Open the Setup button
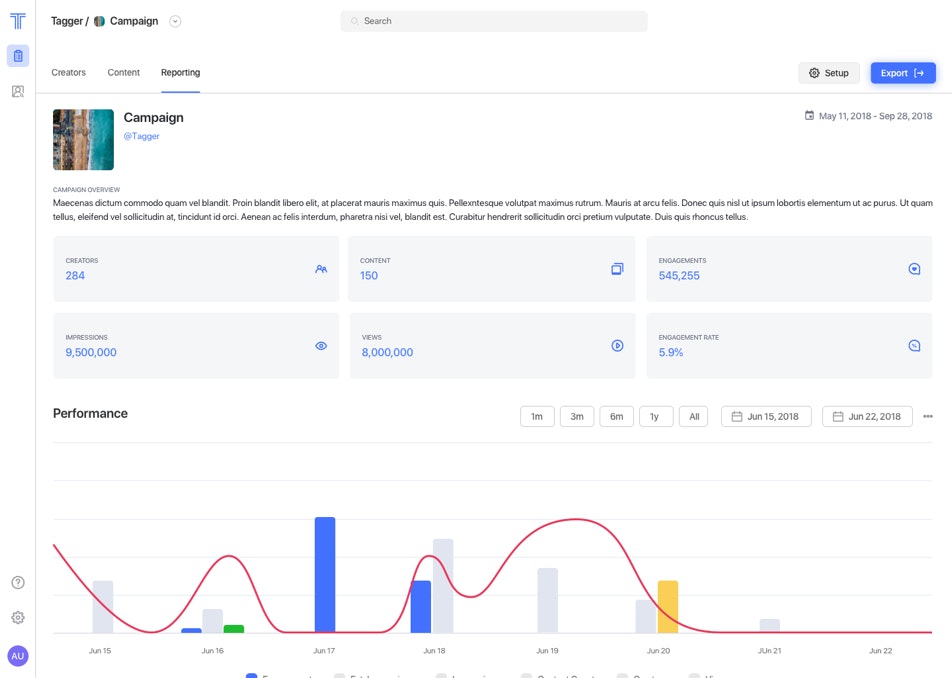The image size is (952, 678). coord(829,73)
